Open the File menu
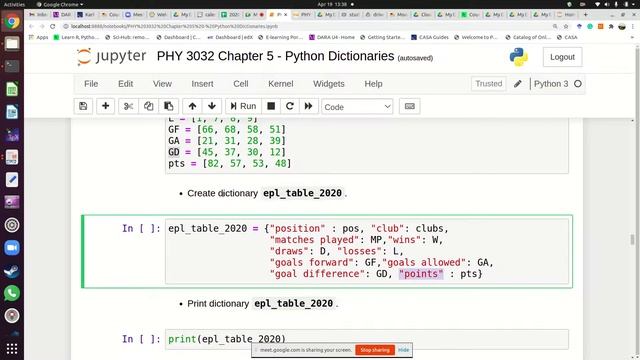The image size is (640, 360). pyautogui.click(x=91, y=84)
